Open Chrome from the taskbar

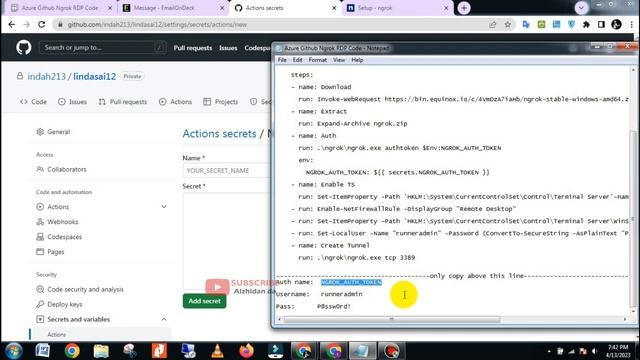[x=72, y=351]
